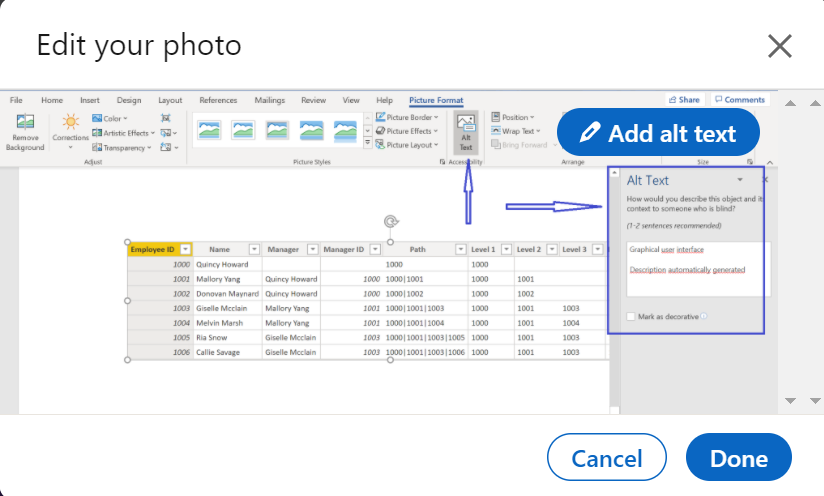Click Compress Pictures icon beside Color

[166, 118]
